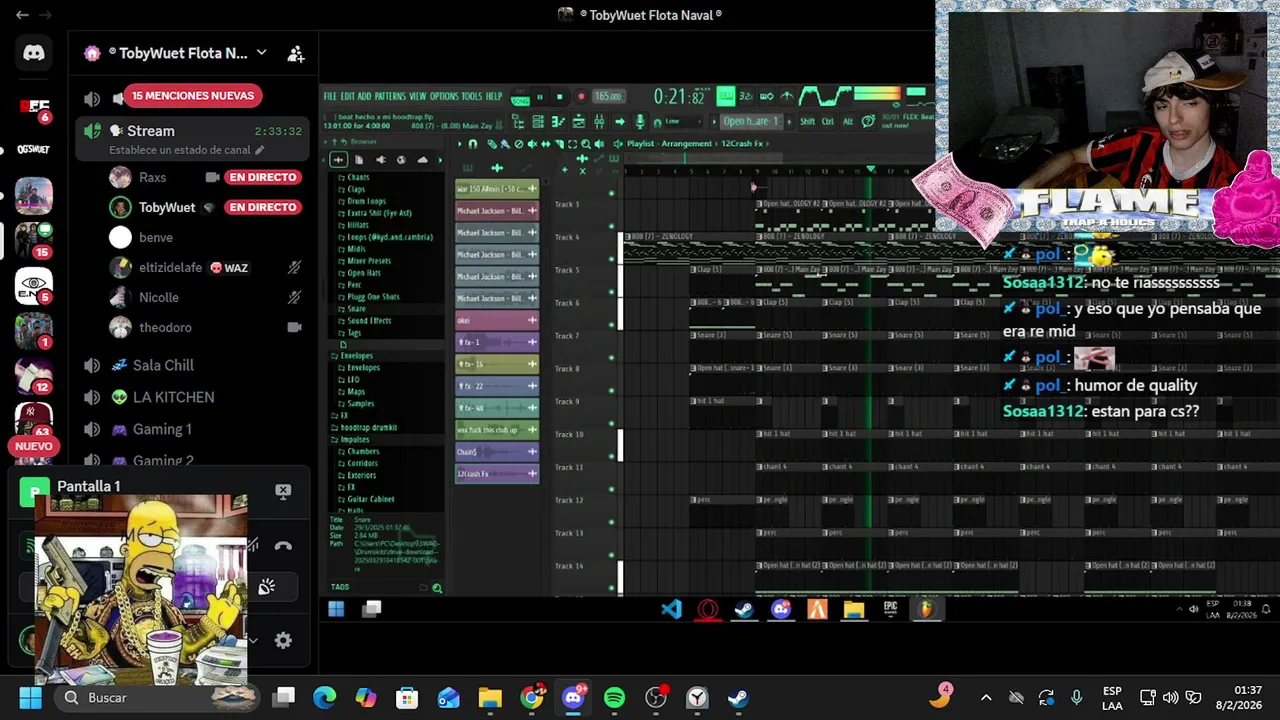
Task: Open the Playlist options arrow menu
Action: tap(459, 144)
